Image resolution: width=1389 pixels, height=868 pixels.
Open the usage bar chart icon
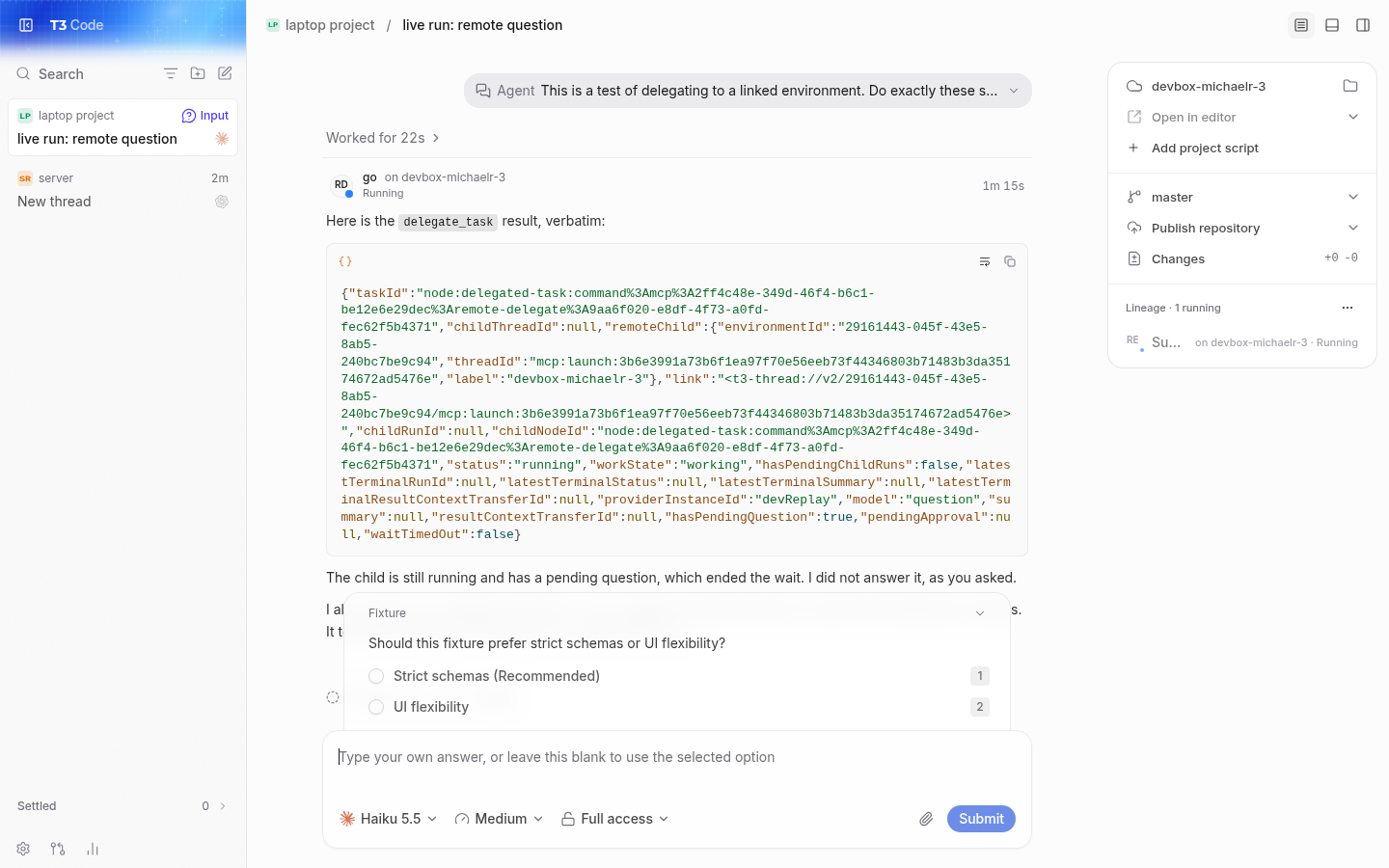(x=93, y=849)
